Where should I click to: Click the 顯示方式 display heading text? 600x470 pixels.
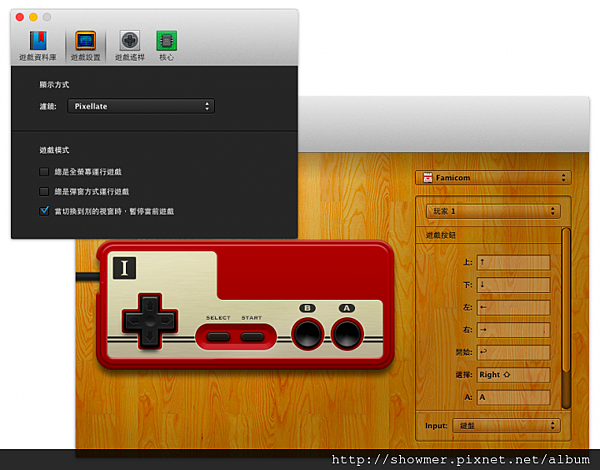[54, 85]
